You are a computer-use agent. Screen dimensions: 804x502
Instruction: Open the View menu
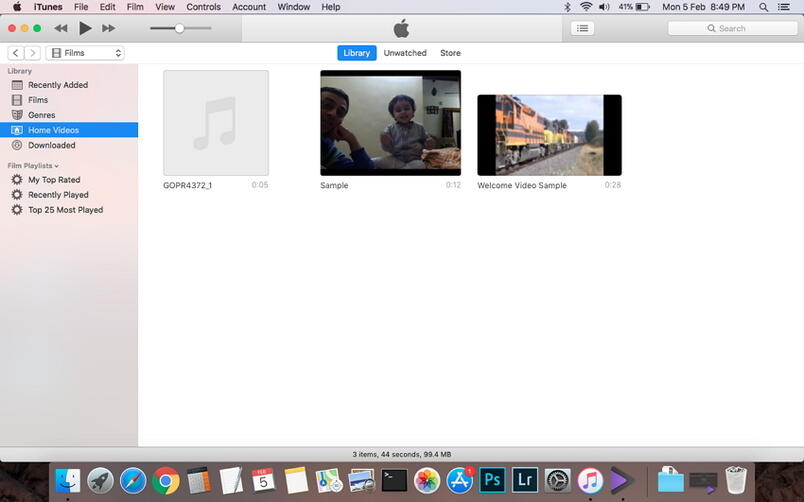[x=165, y=7]
